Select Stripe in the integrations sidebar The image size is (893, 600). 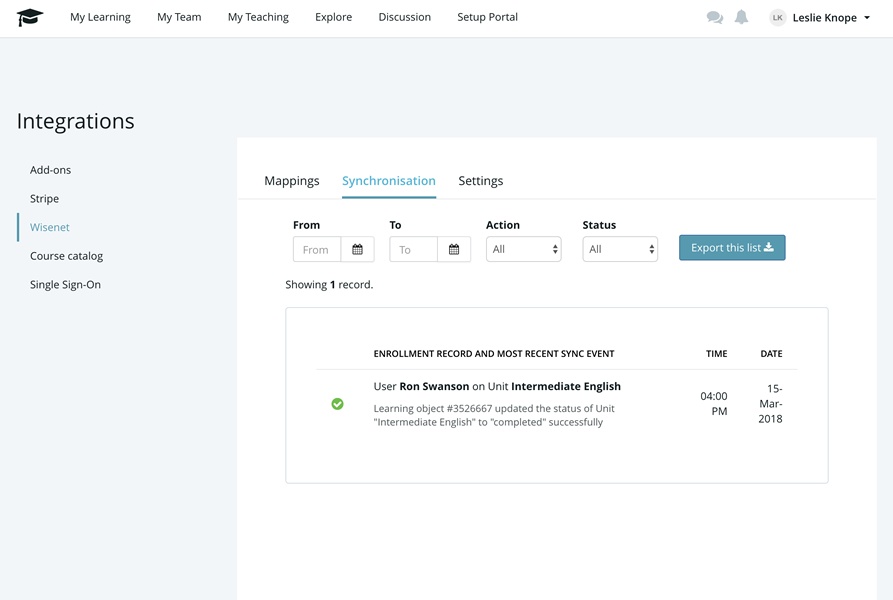click(44, 199)
